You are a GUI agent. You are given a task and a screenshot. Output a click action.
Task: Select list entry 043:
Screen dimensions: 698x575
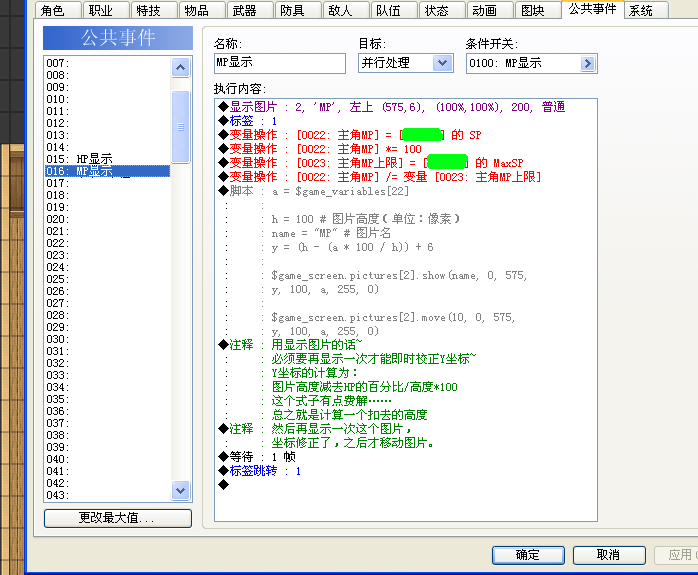(x=107, y=495)
